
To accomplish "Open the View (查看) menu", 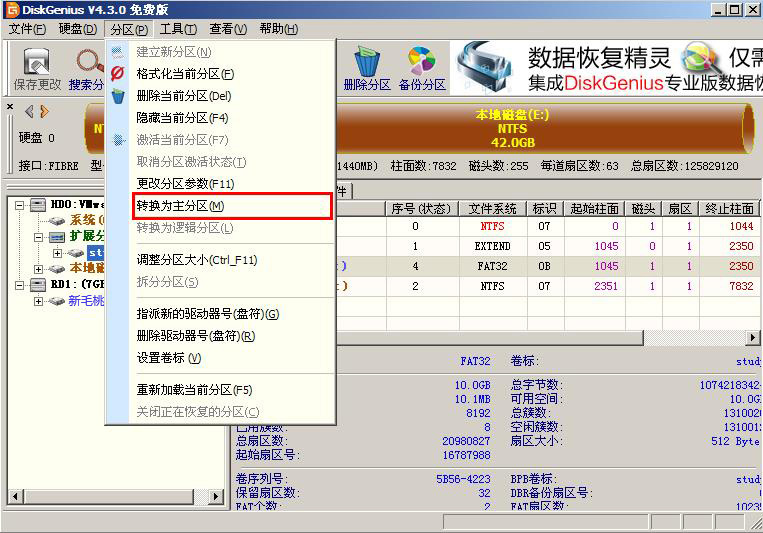I will point(228,29).
